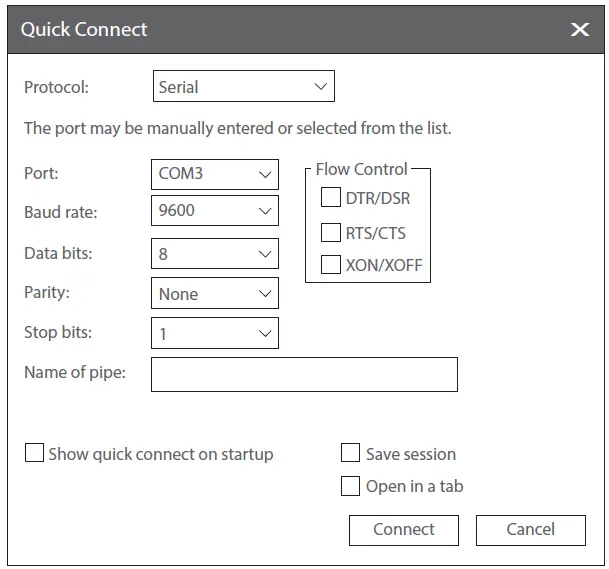Enable Open in a tab option
The width and height of the screenshot is (609, 569).
pyautogui.click(x=351, y=486)
